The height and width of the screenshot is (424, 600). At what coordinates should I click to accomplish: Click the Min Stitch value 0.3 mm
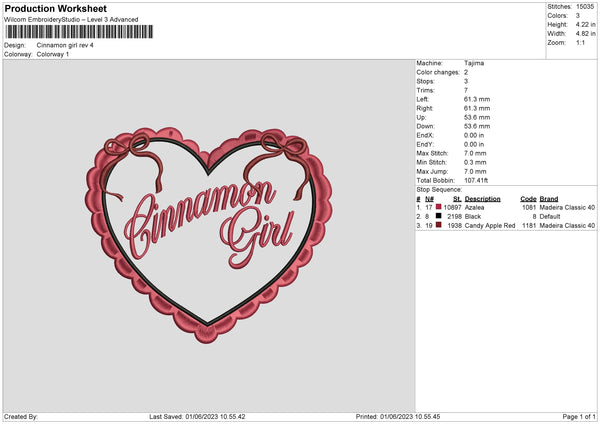(x=475, y=163)
